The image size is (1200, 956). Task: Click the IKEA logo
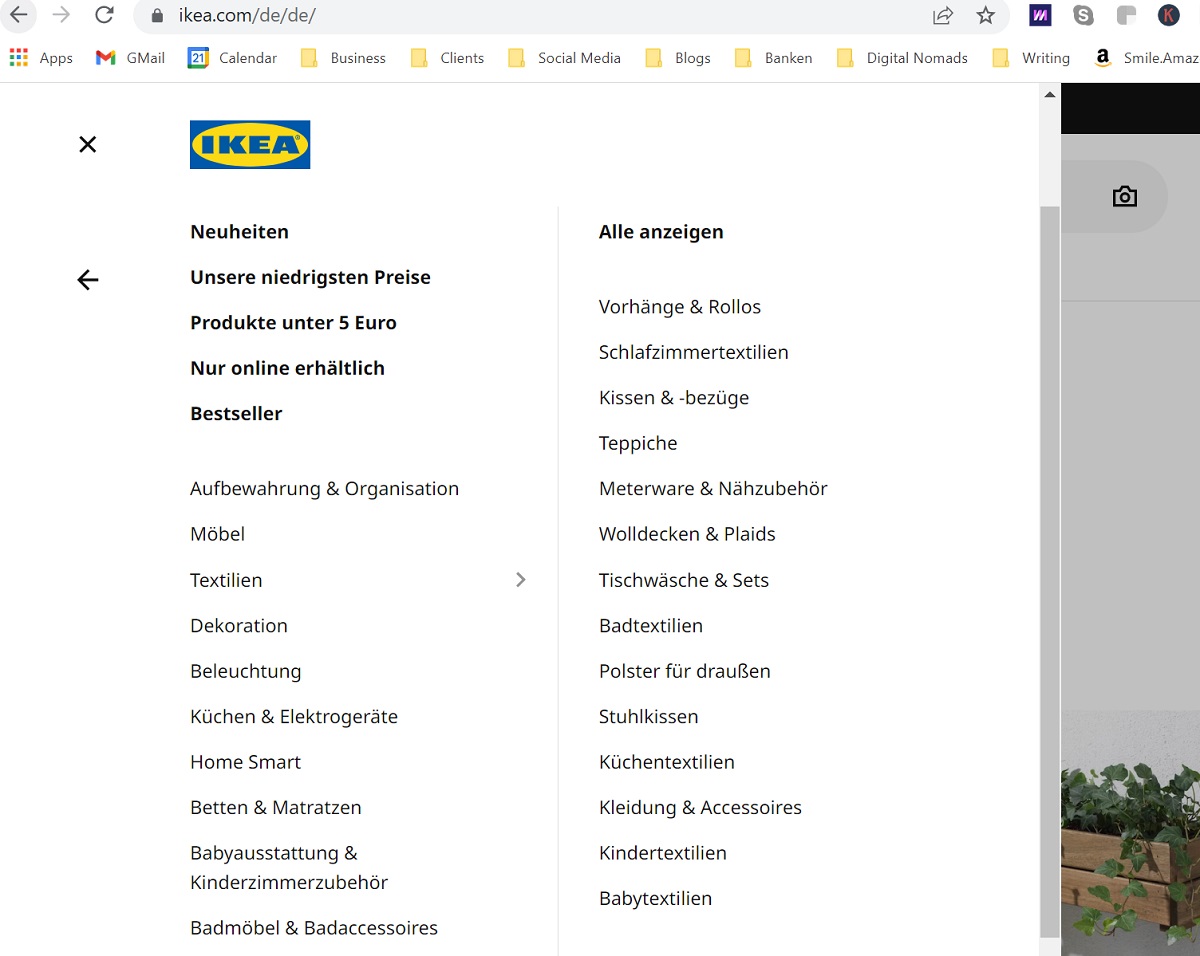250,144
